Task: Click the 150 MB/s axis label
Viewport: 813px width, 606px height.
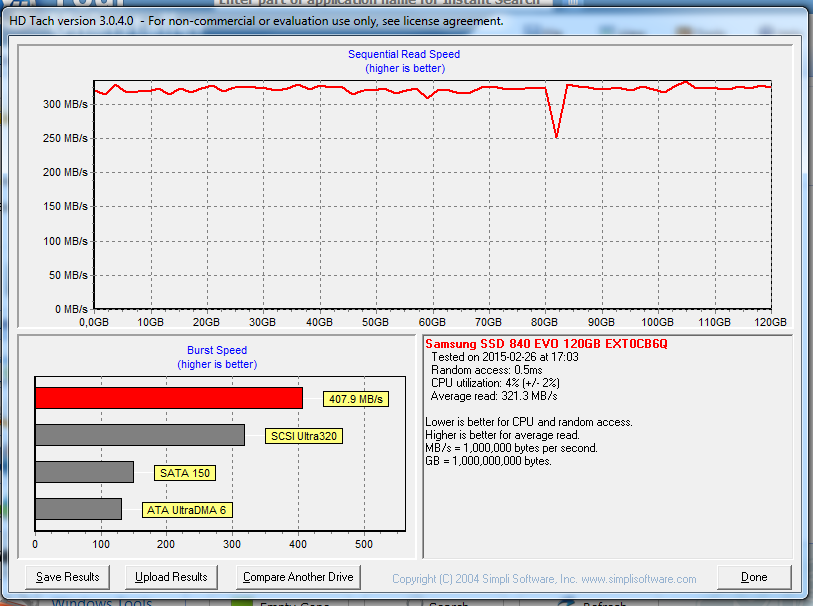Action: click(x=65, y=206)
